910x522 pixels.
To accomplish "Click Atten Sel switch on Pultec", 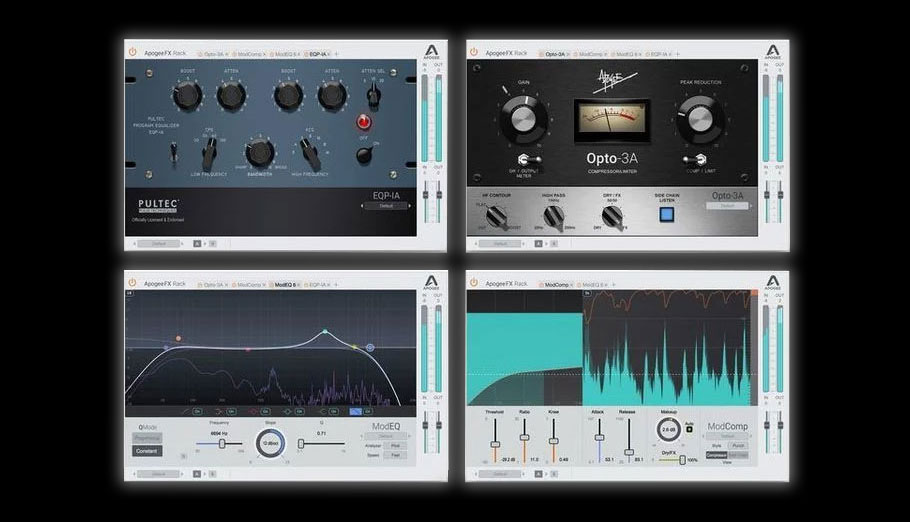I will click(373, 94).
